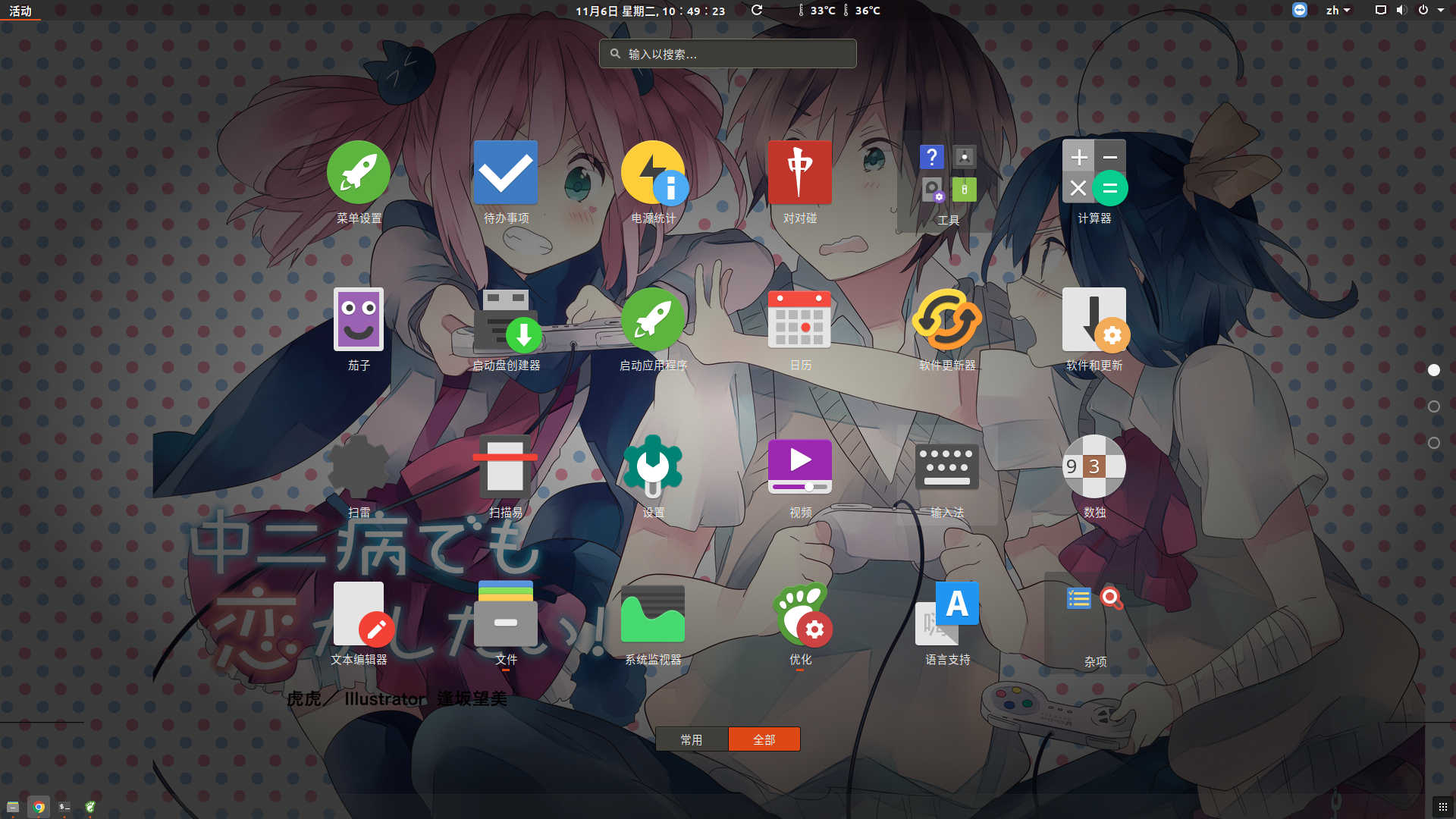Go to the second app page indicator
This screenshot has height=819, width=1456.
[x=1434, y=406]
